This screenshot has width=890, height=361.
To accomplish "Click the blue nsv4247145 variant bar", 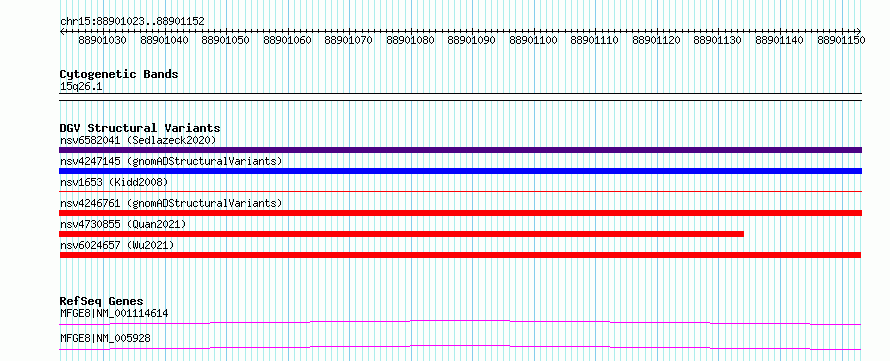I will (460, 171).
